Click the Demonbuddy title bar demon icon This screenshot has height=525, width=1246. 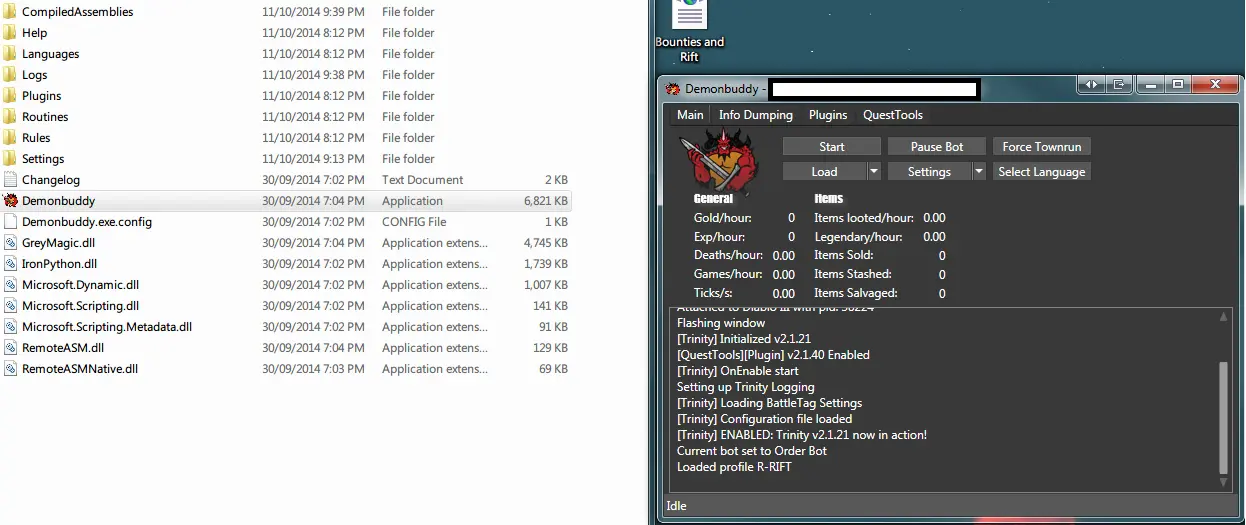click(x=673, y=89)
